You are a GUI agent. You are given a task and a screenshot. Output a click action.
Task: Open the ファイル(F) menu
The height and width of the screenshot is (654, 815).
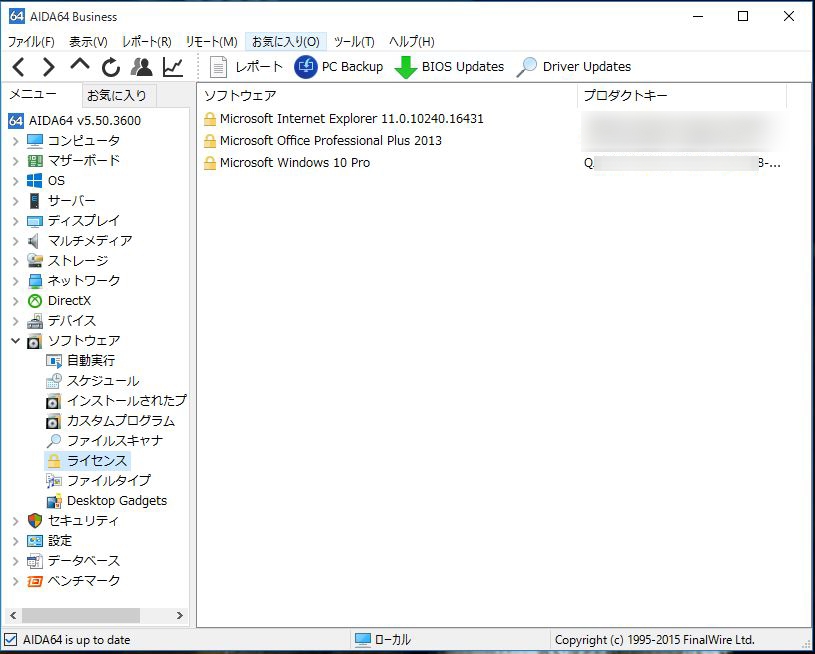tap(31, 42)
